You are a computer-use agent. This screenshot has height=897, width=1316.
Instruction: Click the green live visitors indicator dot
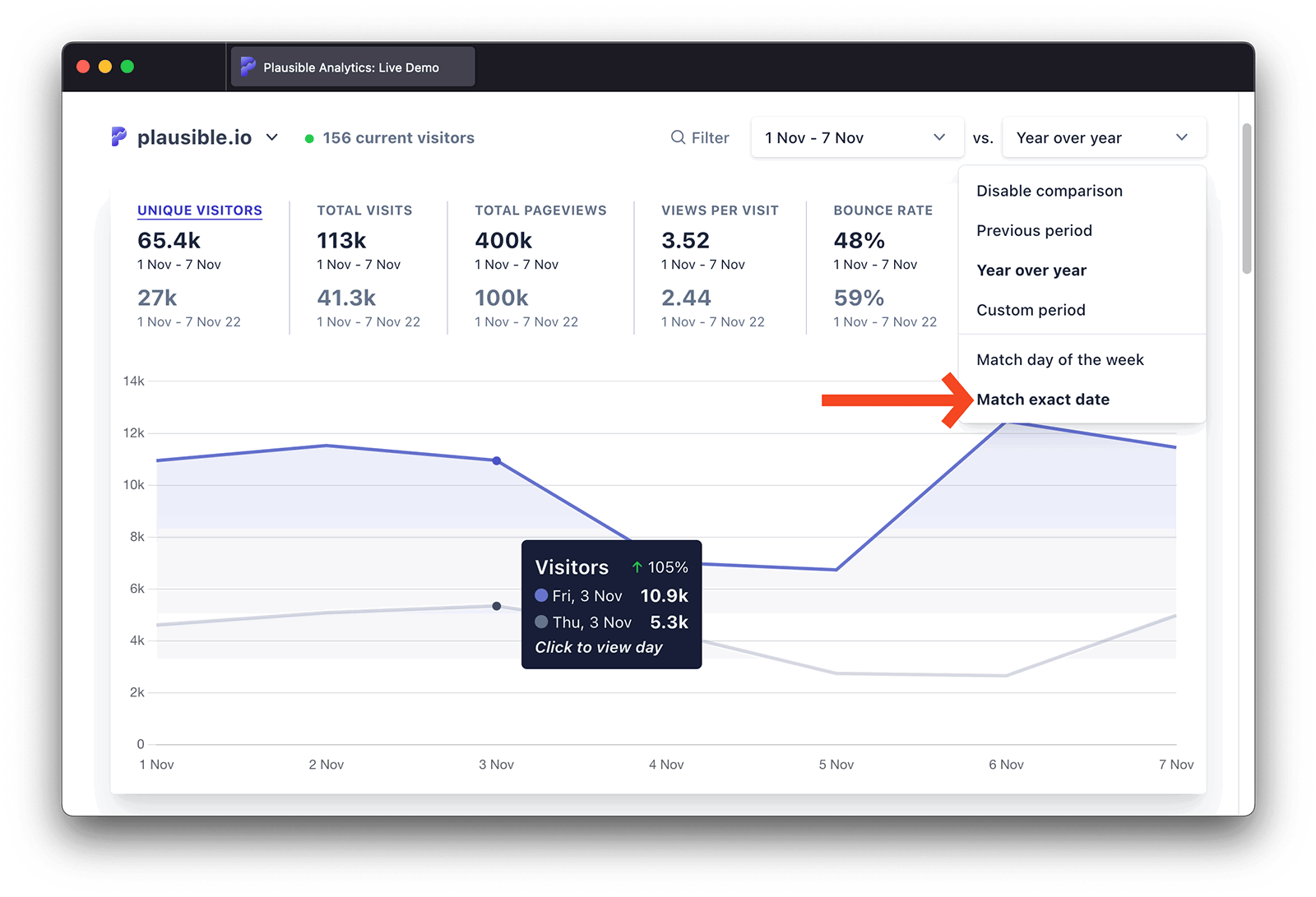[309, 139]
